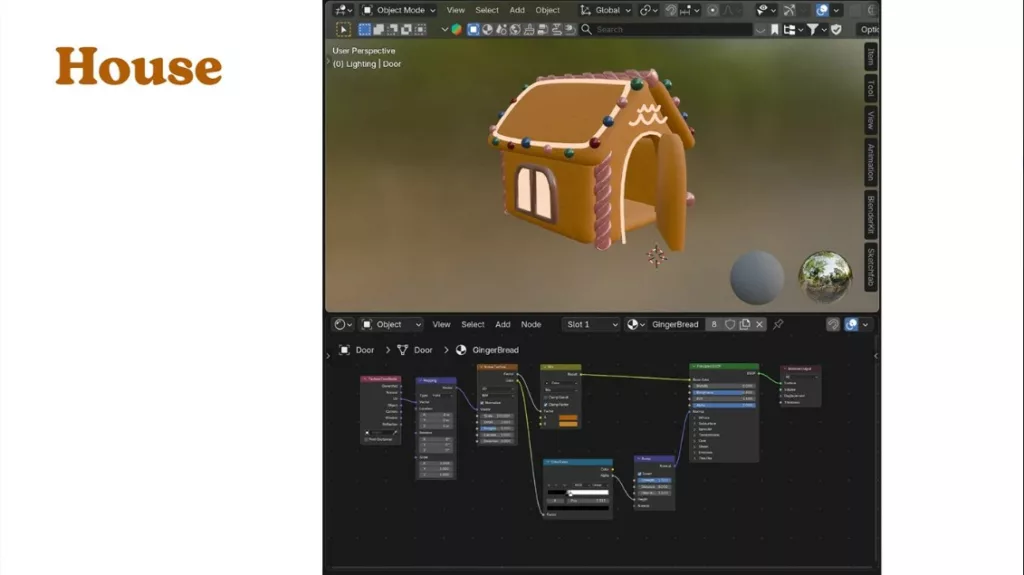Toggle viewport gizmos
Image resolution: width=1024 pixels, height=575 pixels.
click(790, 10)
